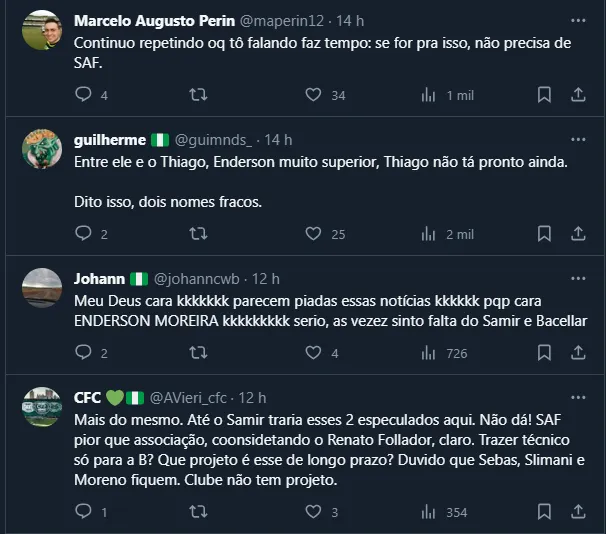
Task: Reply to Johann's tweet
Action: pyautogui.click(x=84, y=353)
